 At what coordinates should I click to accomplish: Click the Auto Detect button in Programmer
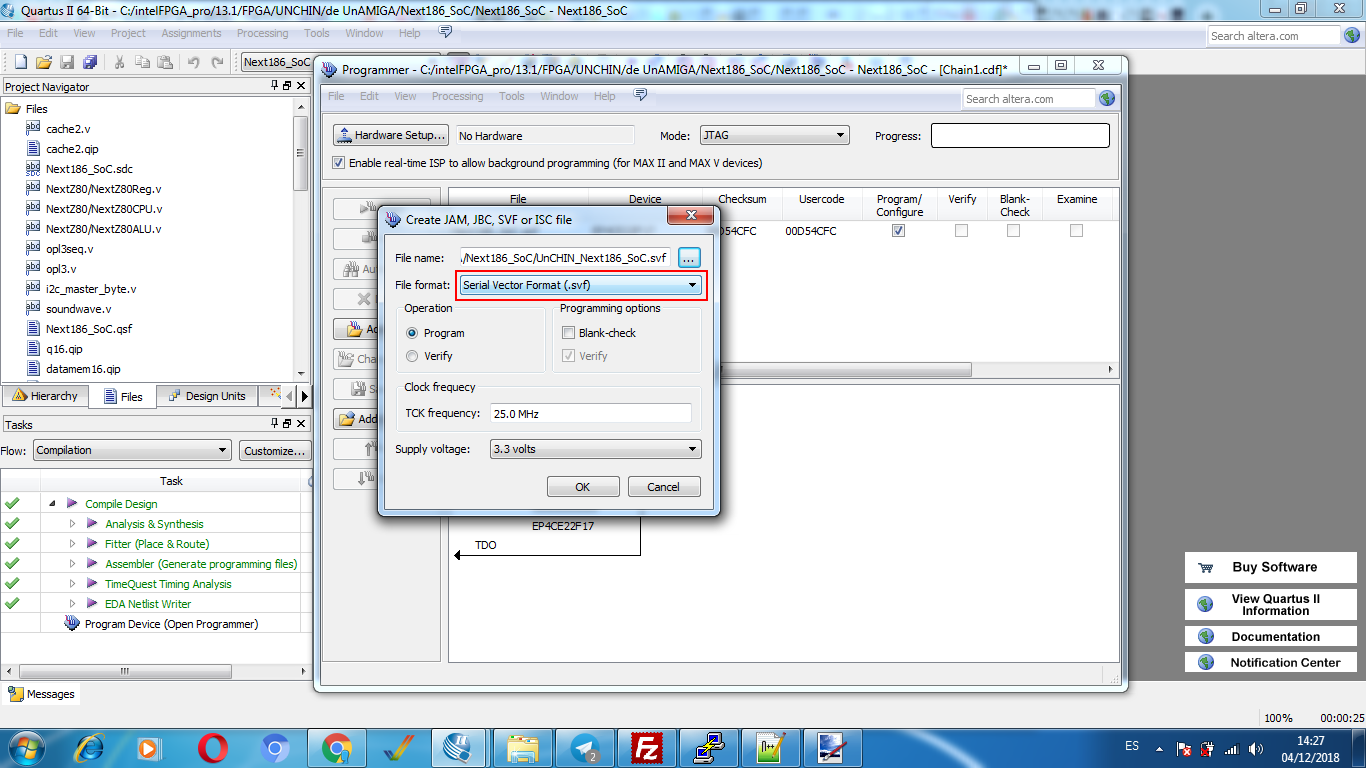tap(356, 269)
